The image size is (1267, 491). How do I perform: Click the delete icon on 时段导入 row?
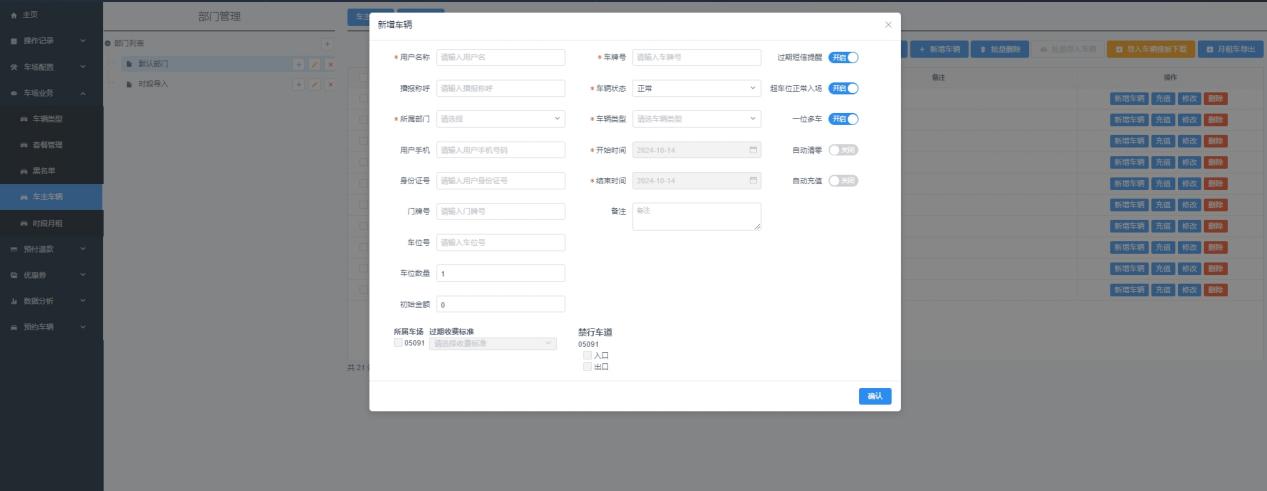point(330,84)
